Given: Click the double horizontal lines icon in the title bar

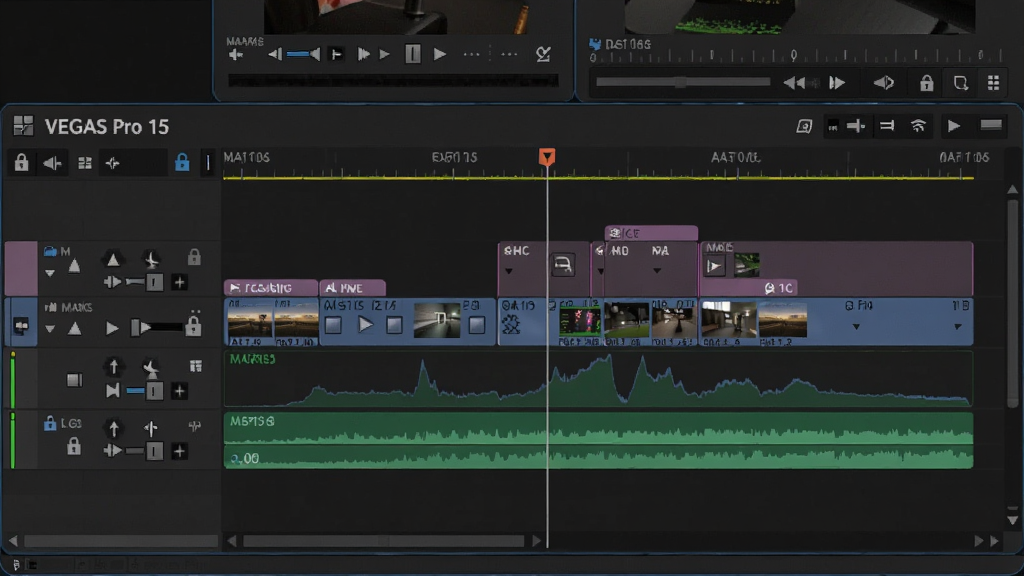Looking at the screenshot, I should pyautogui.click(x=887, y=125).
